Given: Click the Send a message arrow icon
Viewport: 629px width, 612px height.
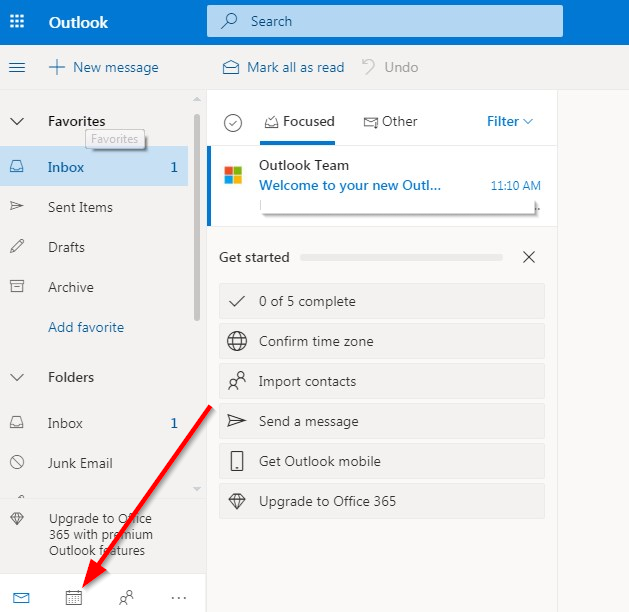Looking at the screenshot, I should coord(237,420).
